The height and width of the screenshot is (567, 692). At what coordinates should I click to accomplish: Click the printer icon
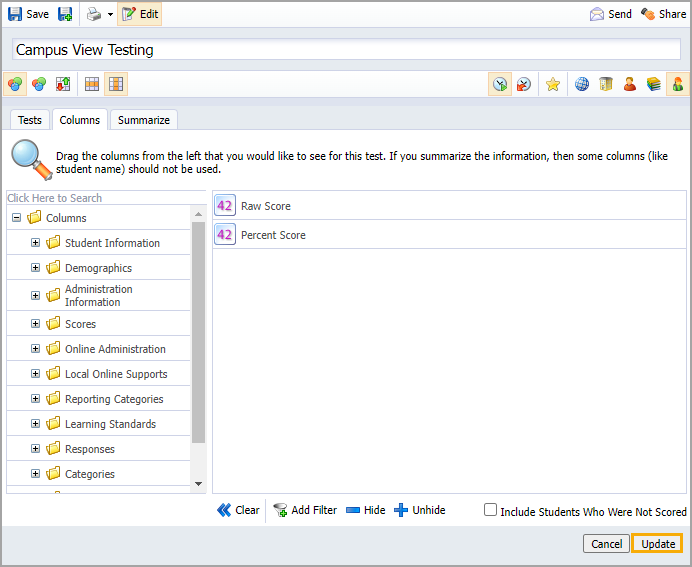(94, 14)
